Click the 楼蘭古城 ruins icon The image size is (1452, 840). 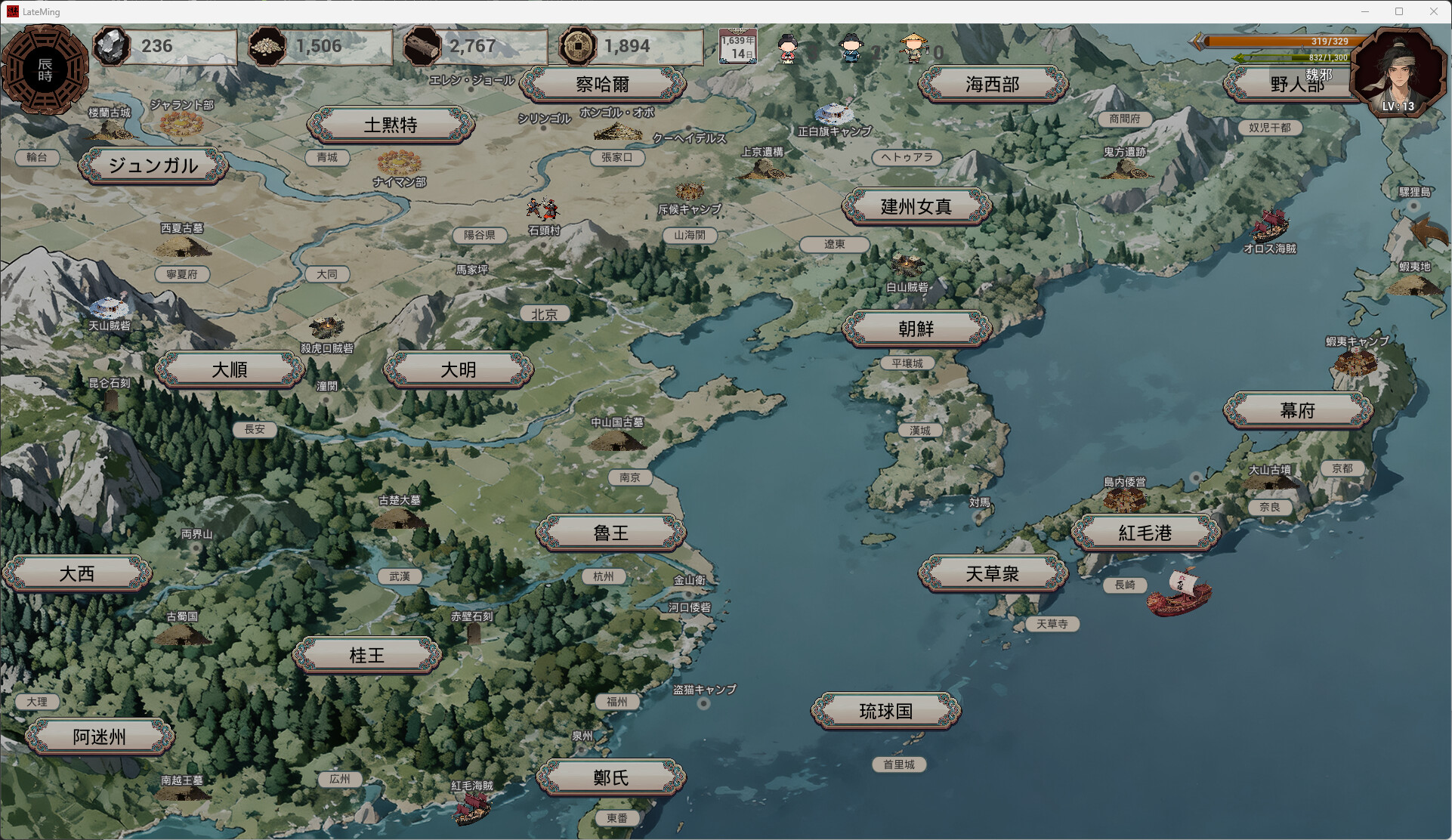pos(110,130)
